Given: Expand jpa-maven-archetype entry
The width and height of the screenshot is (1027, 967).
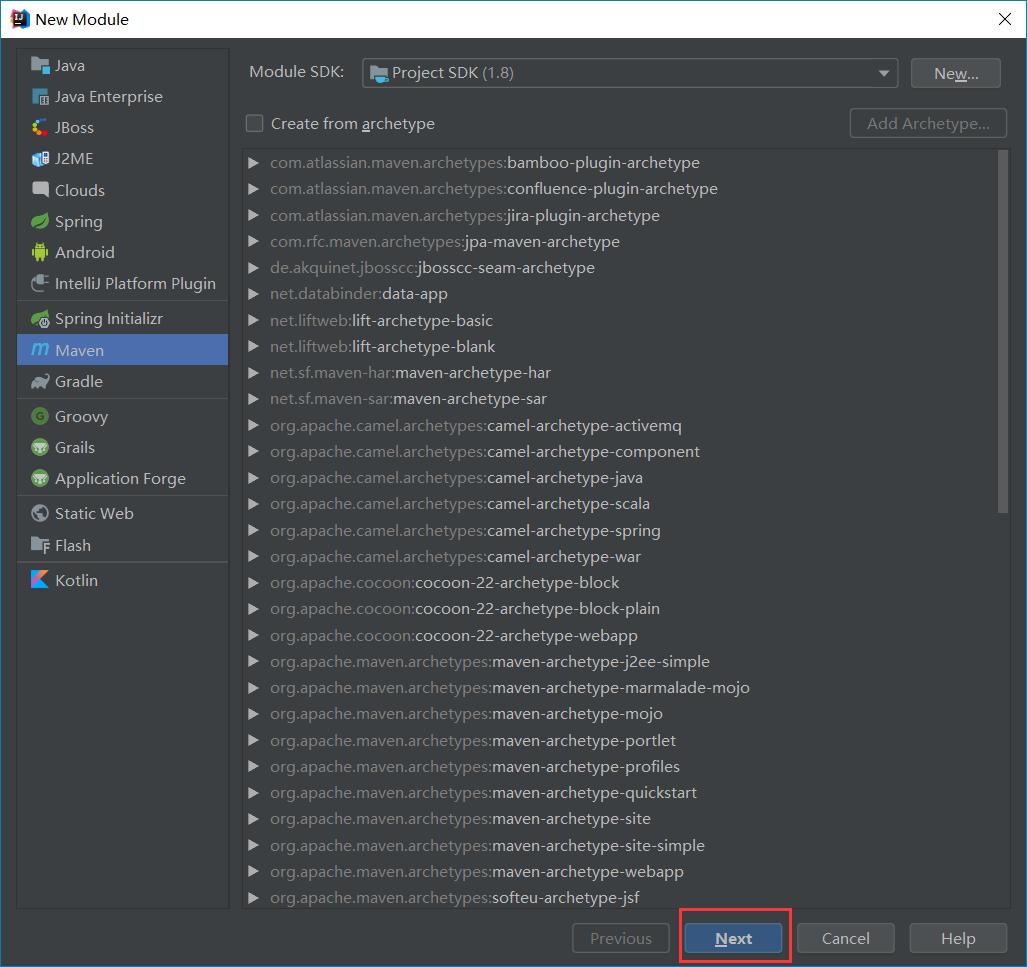Looking at the screenshot, I should (x=253, y=242).
